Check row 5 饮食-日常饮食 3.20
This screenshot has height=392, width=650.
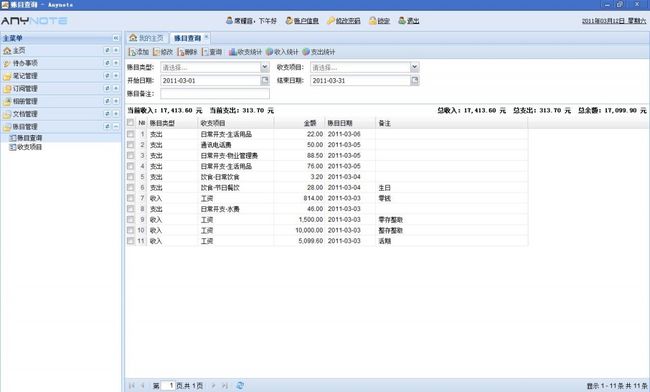[131, 177]
